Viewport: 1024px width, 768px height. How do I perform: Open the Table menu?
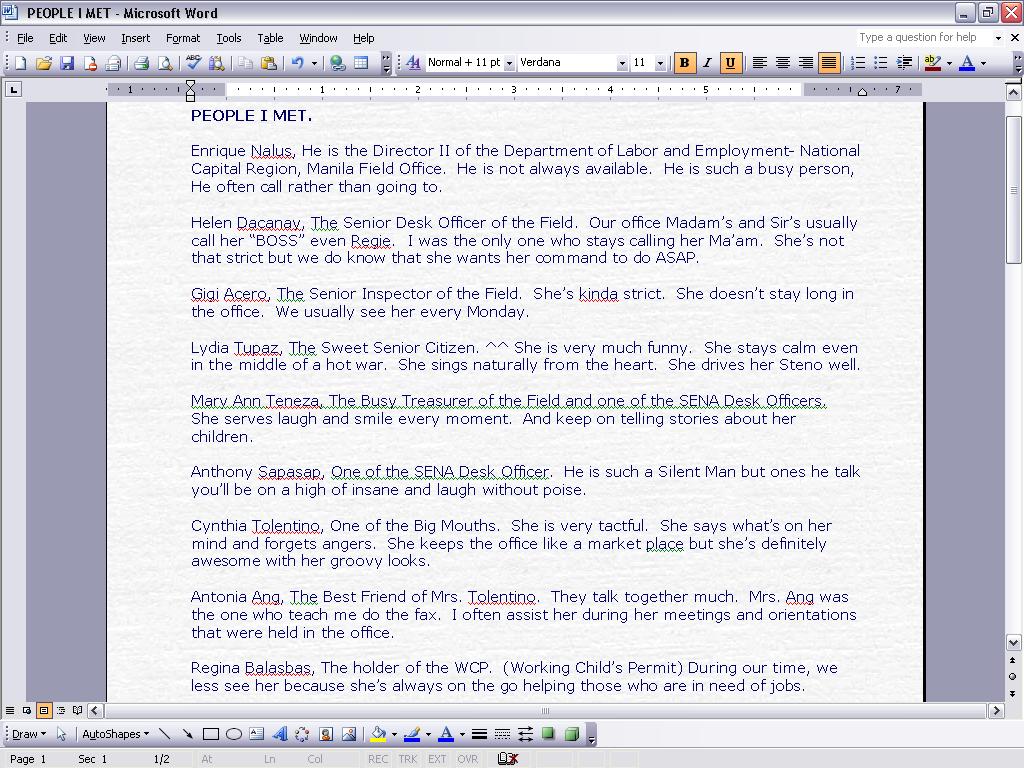[270, 38]
